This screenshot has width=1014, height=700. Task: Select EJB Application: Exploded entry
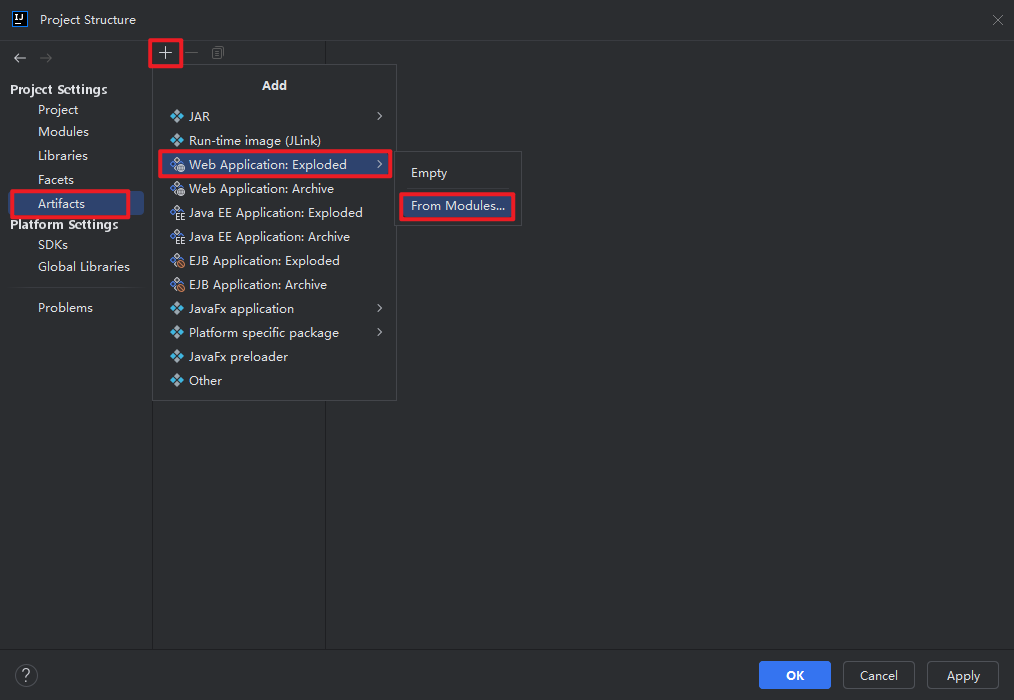tap(275, 261)
